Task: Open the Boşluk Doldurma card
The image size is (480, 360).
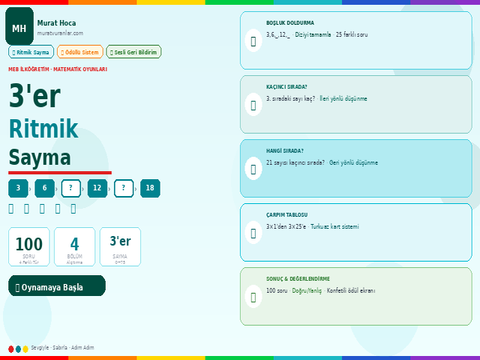Action: 356,40
